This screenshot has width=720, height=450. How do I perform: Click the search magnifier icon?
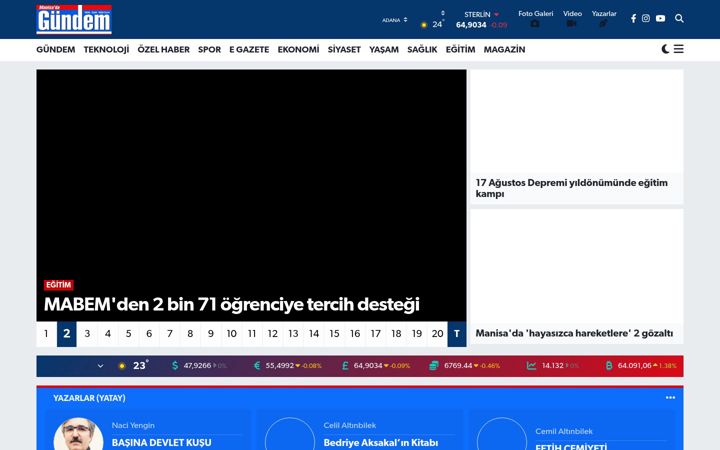(679, 18)
